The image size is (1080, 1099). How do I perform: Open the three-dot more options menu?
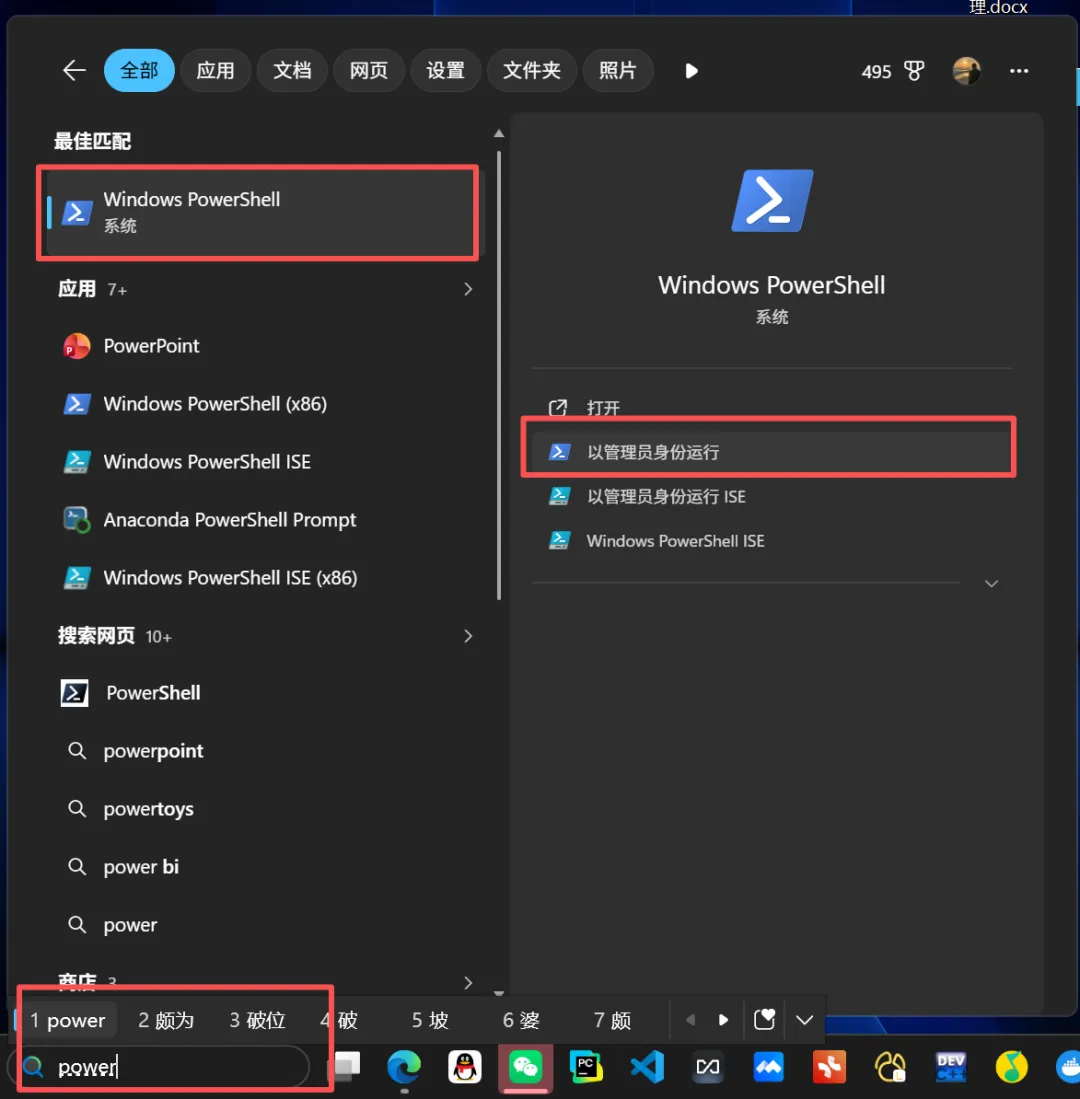(x=1018, y=71)
